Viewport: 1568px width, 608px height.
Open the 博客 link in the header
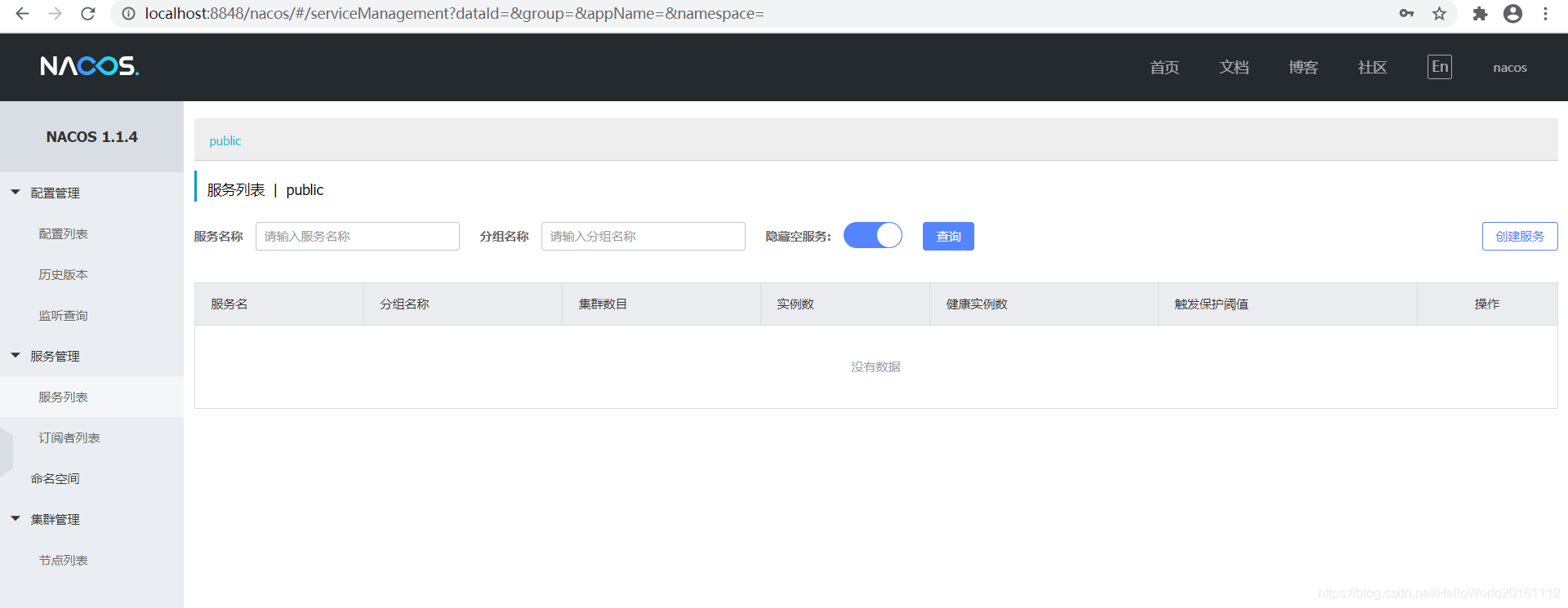(x=1303, y=67)
